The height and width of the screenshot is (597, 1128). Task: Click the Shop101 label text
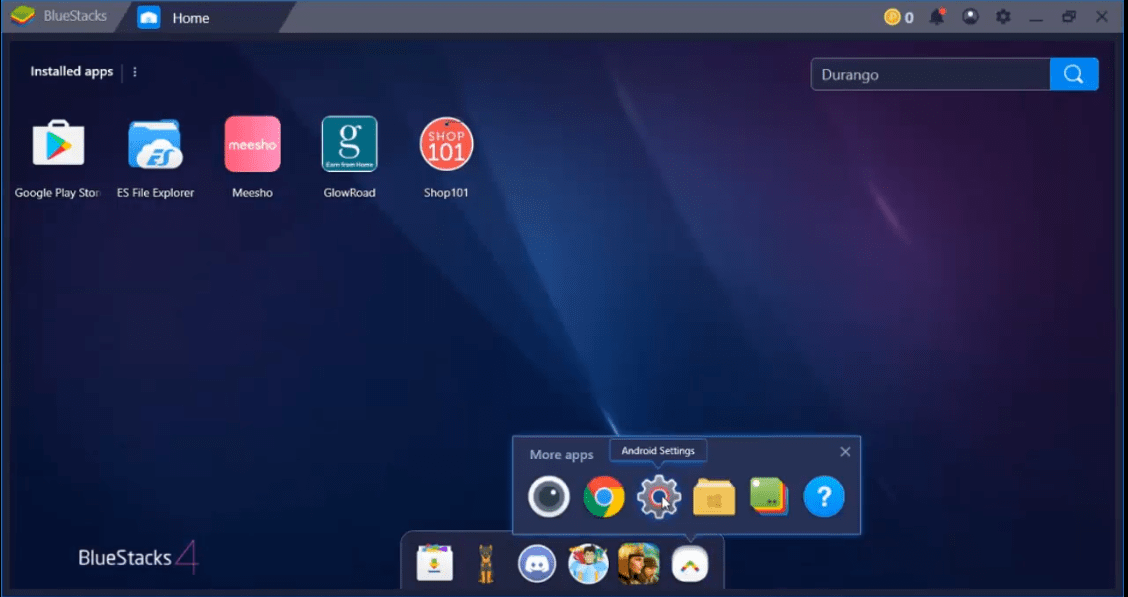446,193
